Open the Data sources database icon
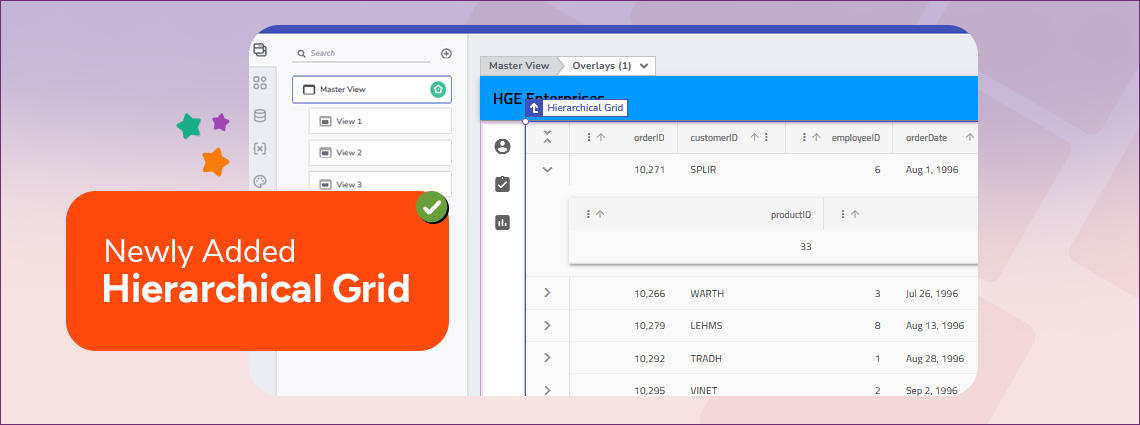The height and width of the screenshot is (425, 1140). (x=260, y=116)
